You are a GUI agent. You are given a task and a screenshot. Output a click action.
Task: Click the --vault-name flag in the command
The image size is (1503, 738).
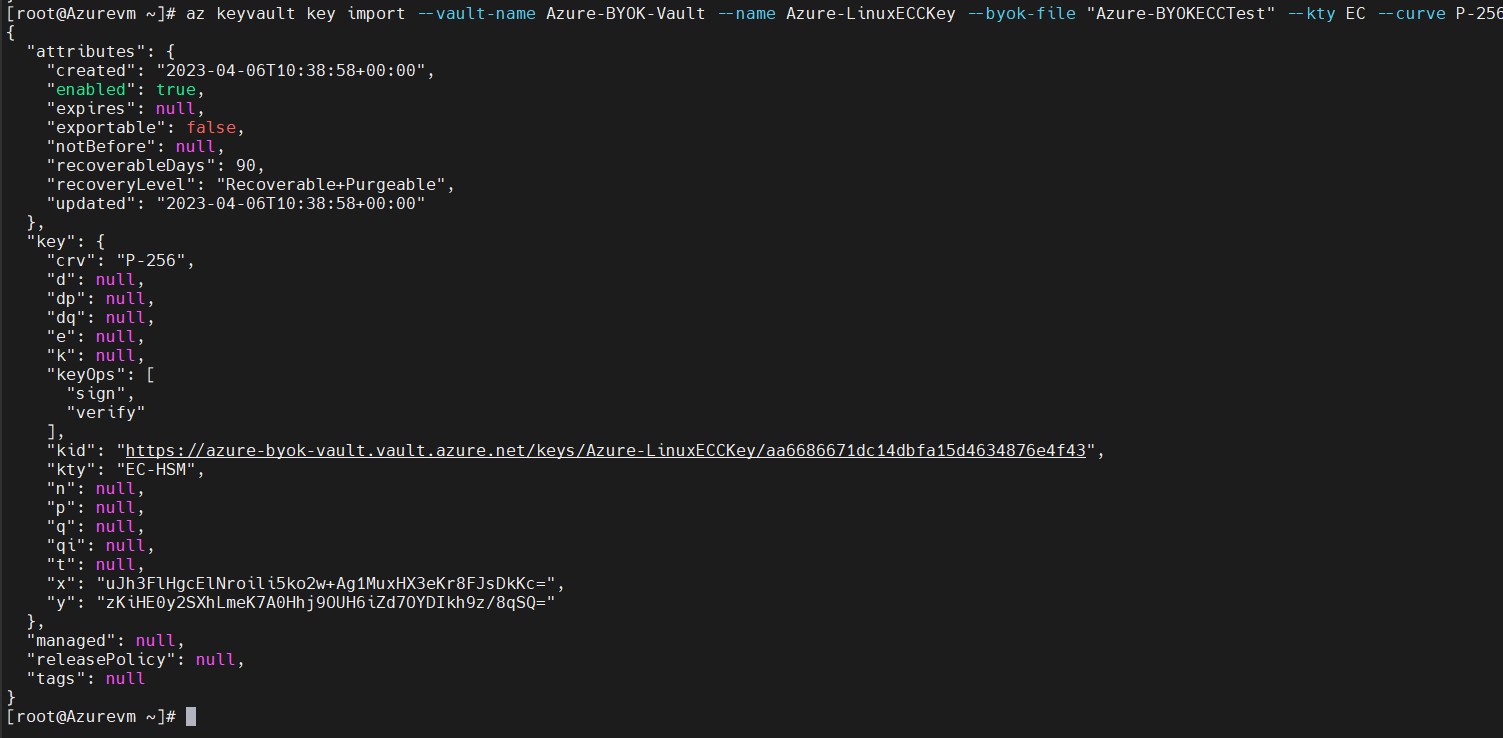(x=475, y=14)
